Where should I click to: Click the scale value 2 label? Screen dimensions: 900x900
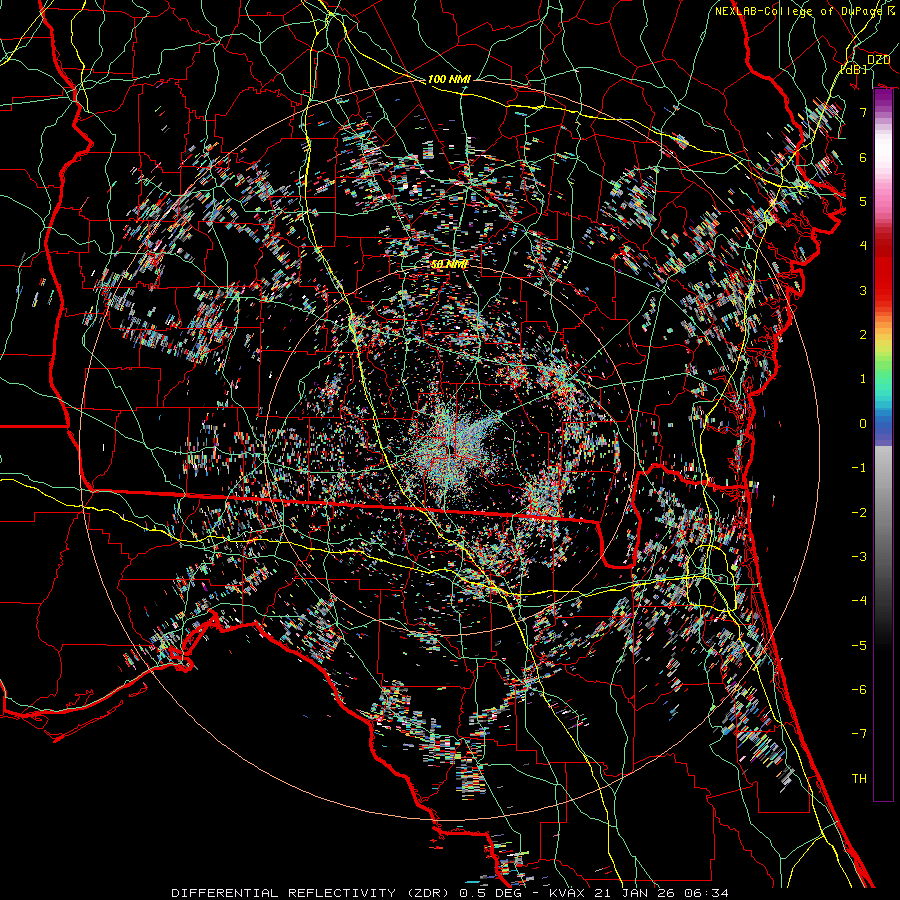point(863,335)
